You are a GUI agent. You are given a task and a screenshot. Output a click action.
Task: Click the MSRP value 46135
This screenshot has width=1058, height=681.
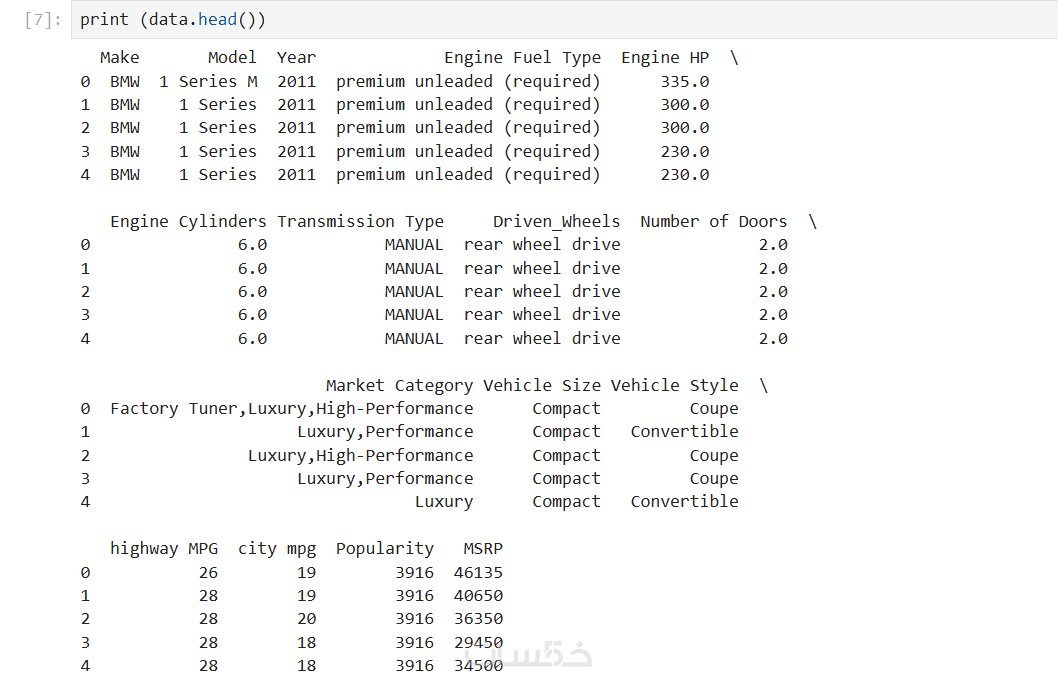click(478, 573)
